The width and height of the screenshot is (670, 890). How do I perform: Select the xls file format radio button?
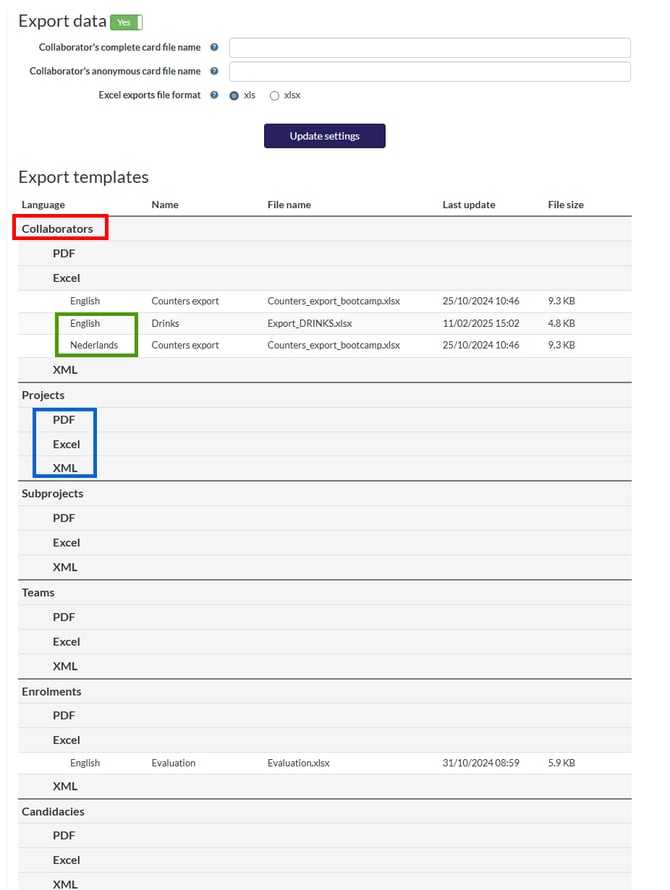[234, 96]
